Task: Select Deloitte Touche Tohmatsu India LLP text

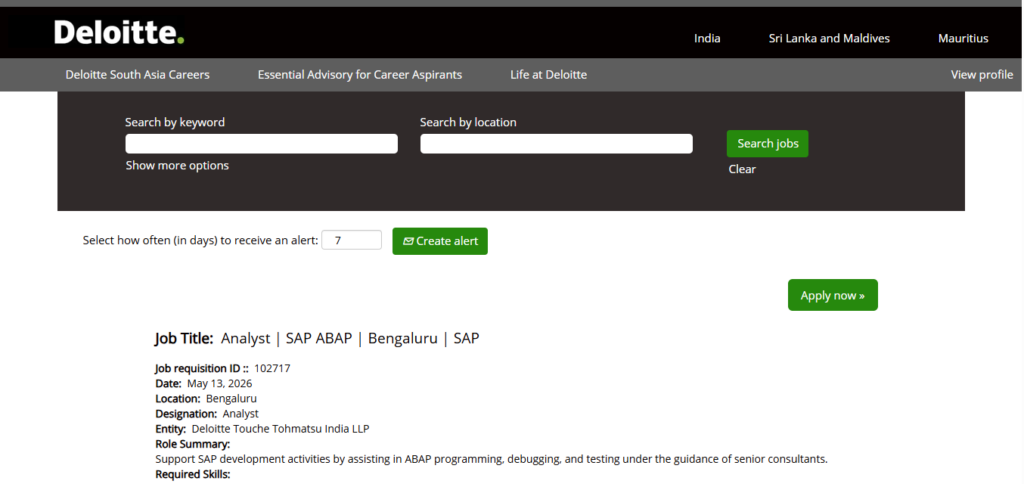Action: click(281, 429)
